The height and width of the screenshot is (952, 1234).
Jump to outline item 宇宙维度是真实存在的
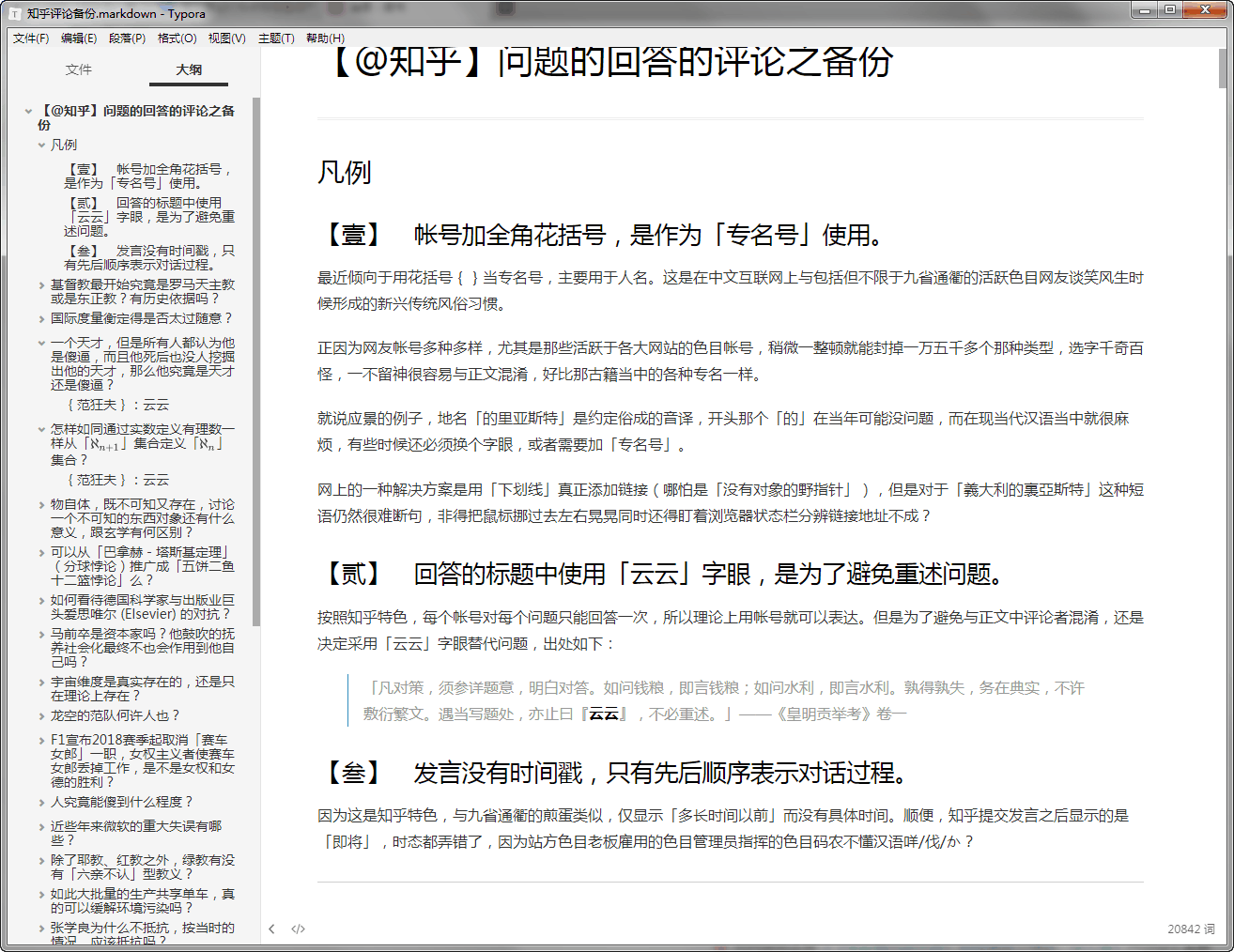pyautogui.click(x=143, y=688)
